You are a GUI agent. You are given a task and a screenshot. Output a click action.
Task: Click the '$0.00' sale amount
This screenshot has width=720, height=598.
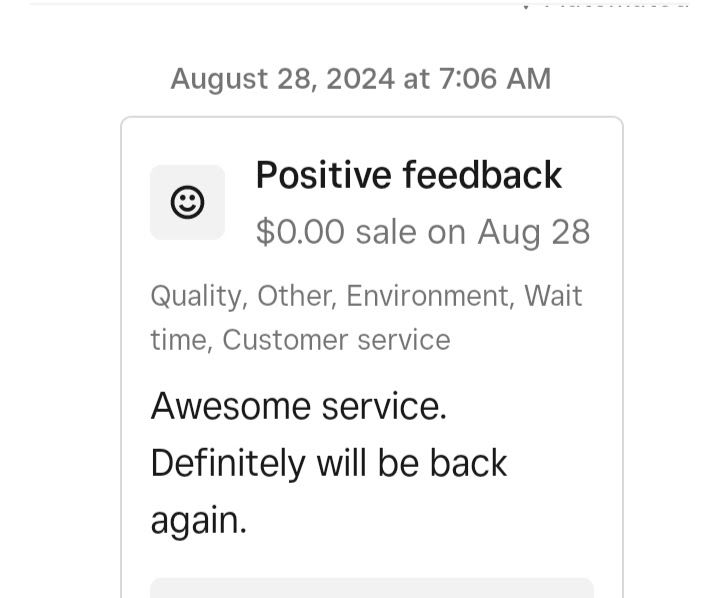pos(300,232)
